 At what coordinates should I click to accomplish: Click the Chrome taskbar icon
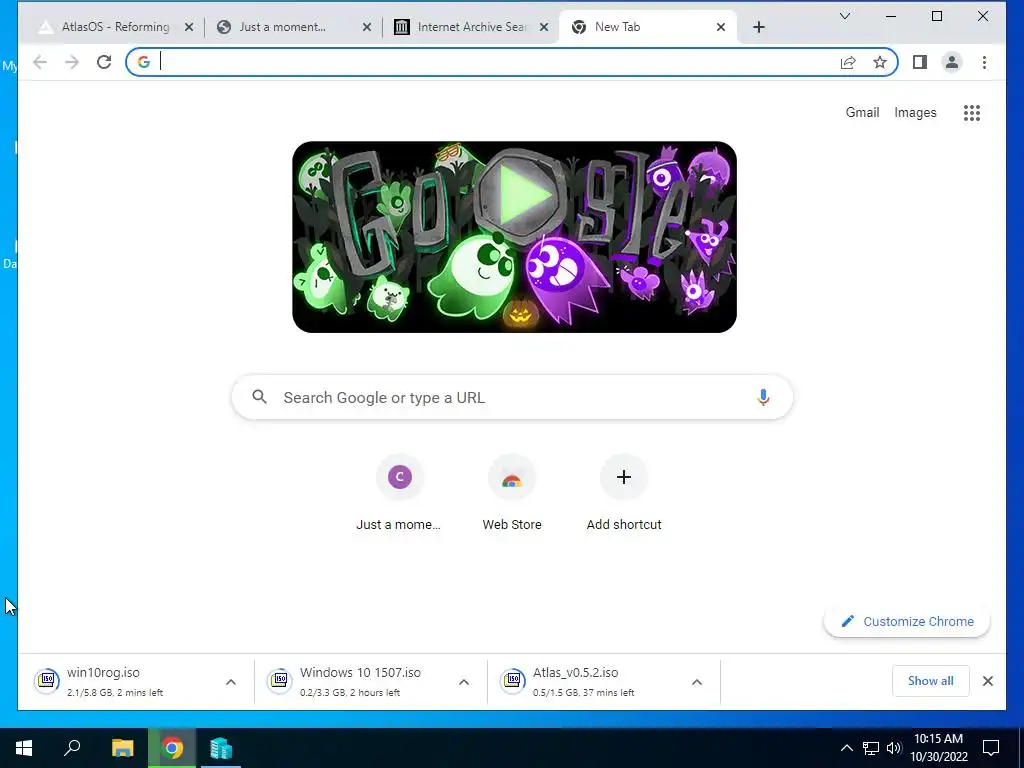coord(172,748)
